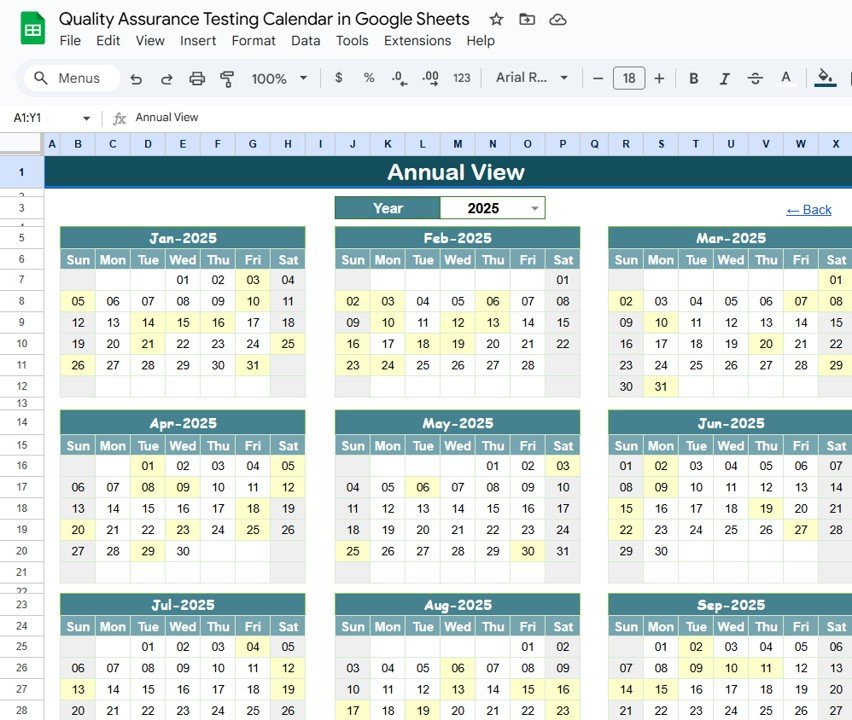Click the print icon
Image resolution: width=852 pixels, height=720 pixels.
(x=197, y=78)
